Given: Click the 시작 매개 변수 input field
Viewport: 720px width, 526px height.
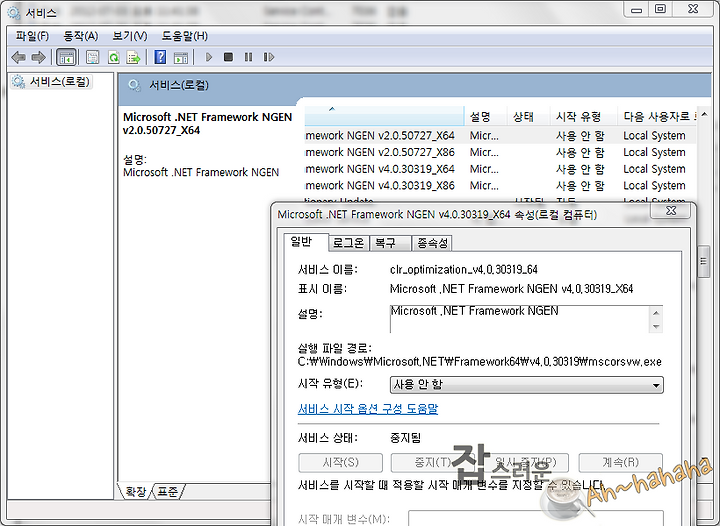Looking at the screenshot, I should click(535, 518).
